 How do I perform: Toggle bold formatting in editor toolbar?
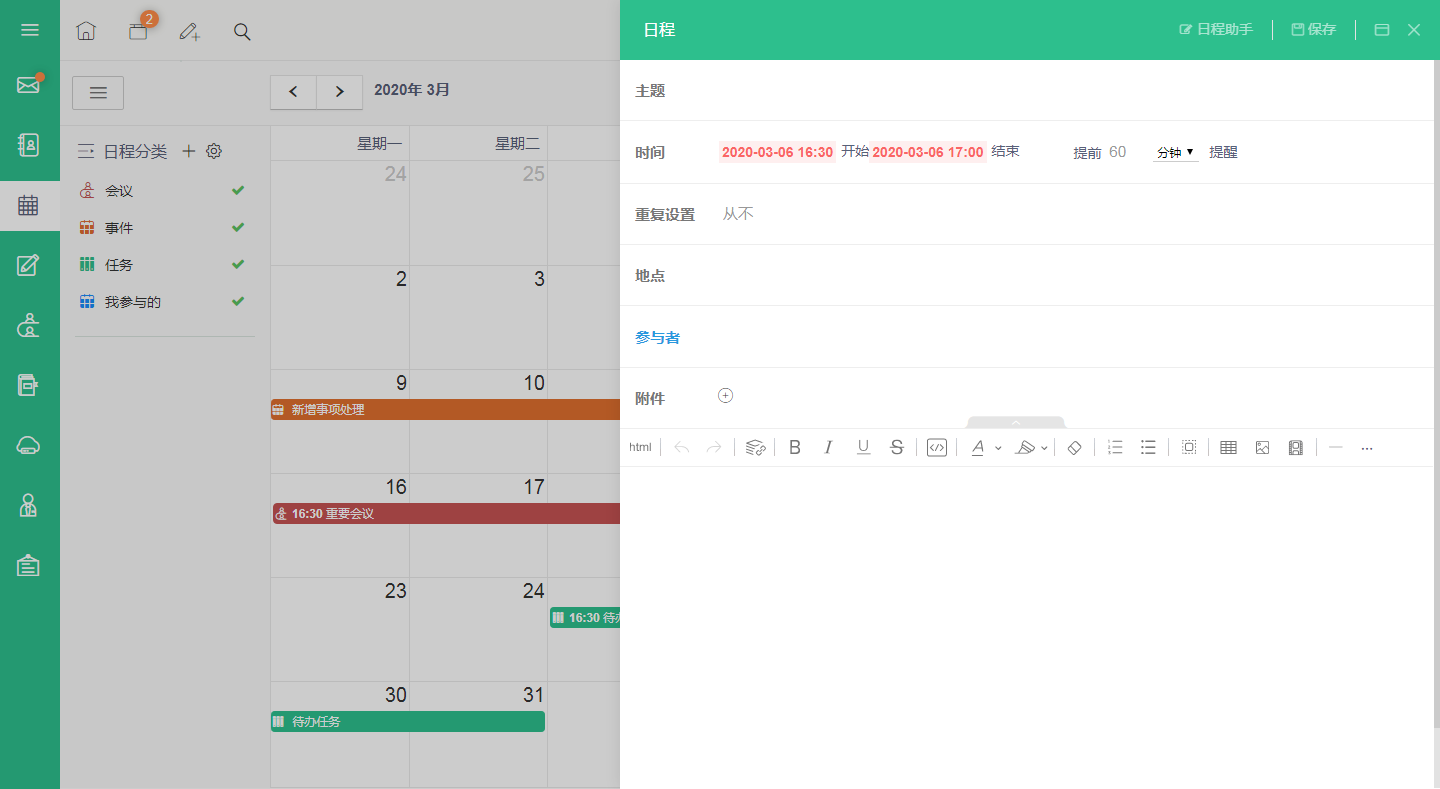795,447
